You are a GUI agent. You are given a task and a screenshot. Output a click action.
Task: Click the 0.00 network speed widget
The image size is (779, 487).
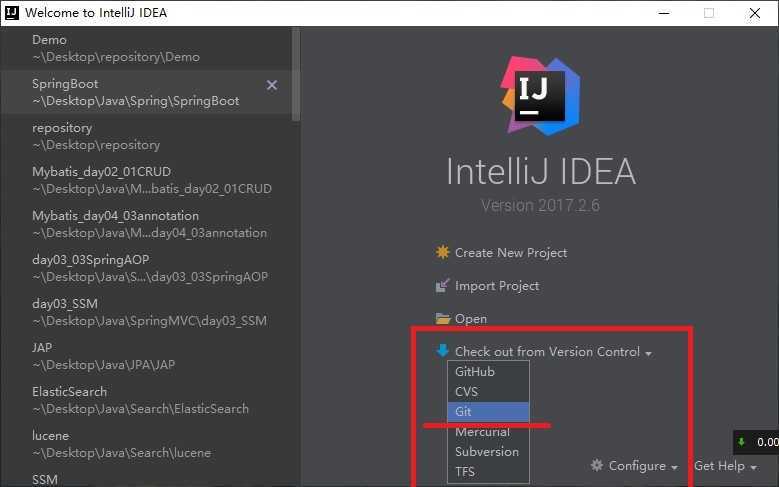coord(756,442)
